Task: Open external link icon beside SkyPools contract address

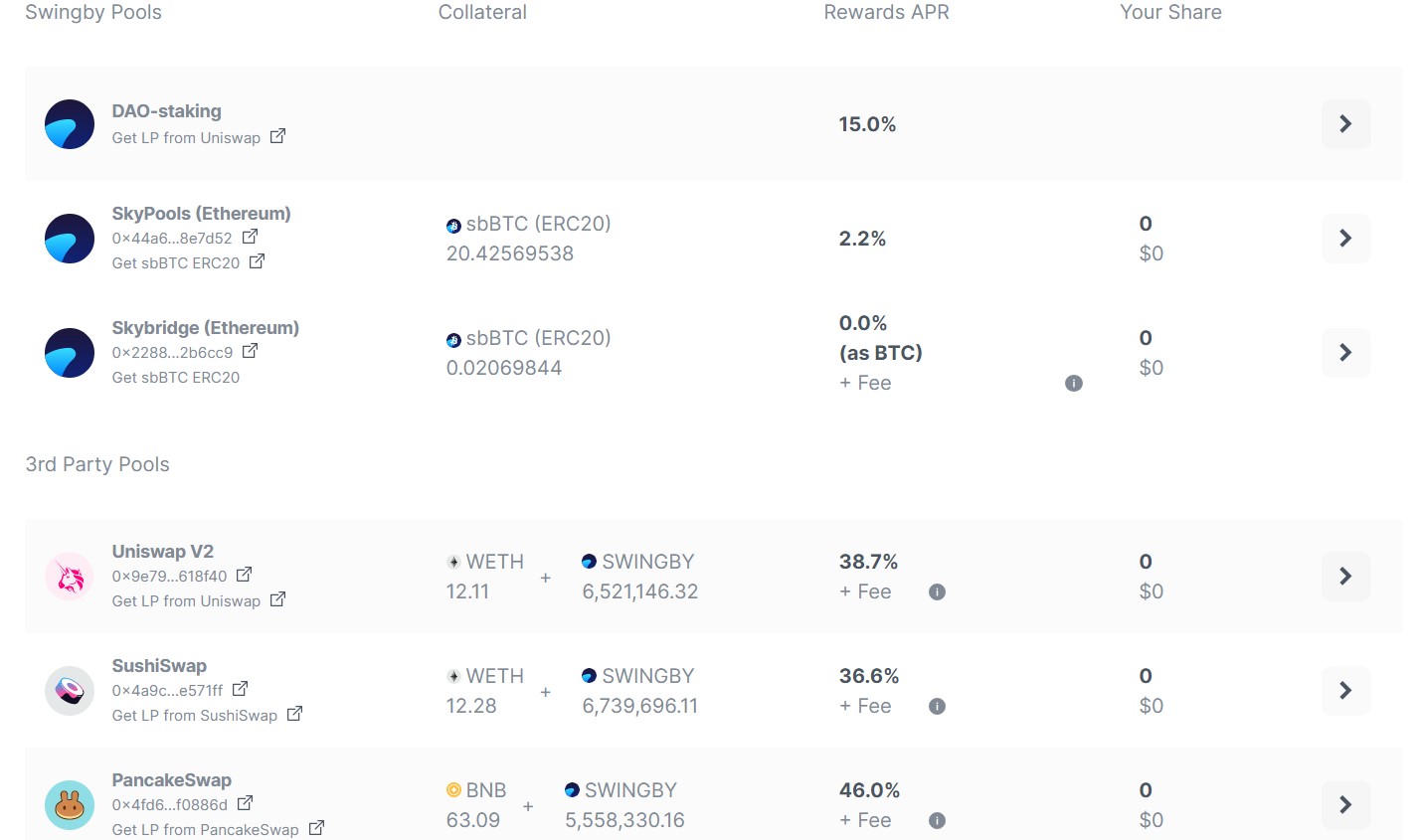Action: pos(251,237)
